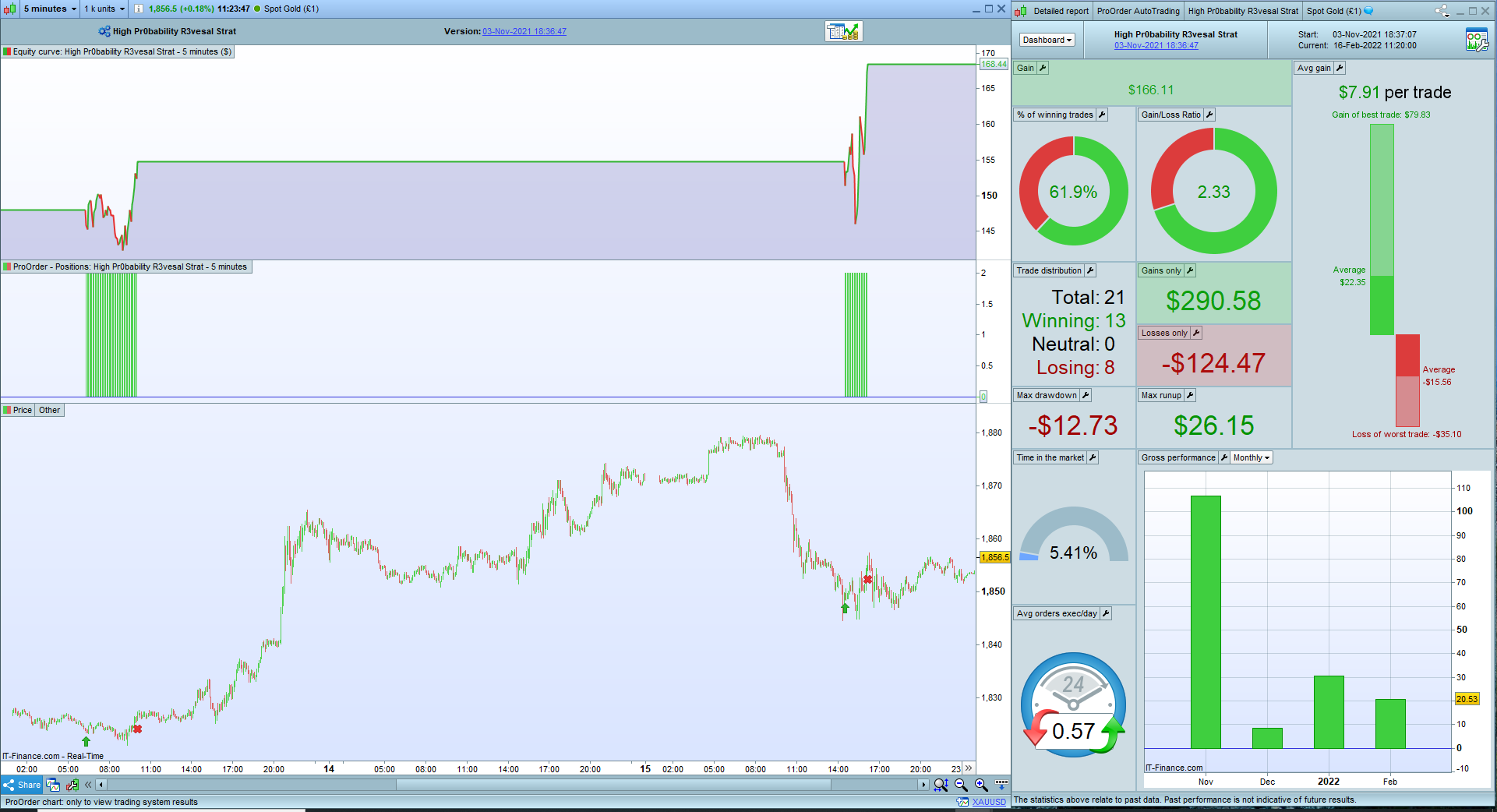Click wrench next to Gross performance
The width and height of the screenshot is (1497, 812).
1224,457
